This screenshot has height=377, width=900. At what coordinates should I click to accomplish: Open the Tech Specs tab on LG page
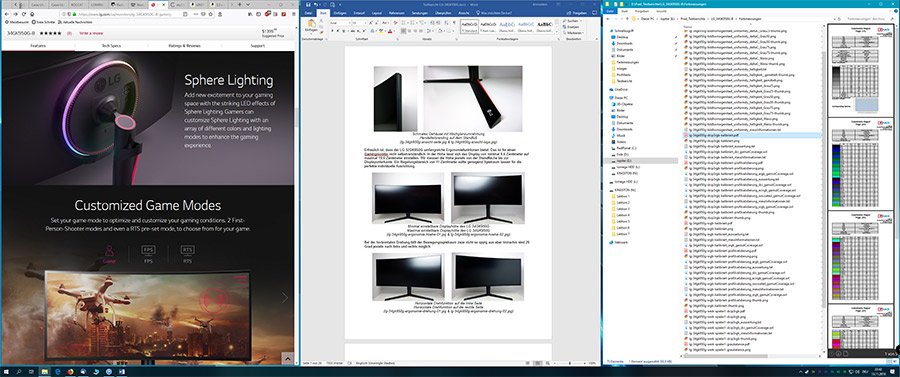tap(111, 46)
